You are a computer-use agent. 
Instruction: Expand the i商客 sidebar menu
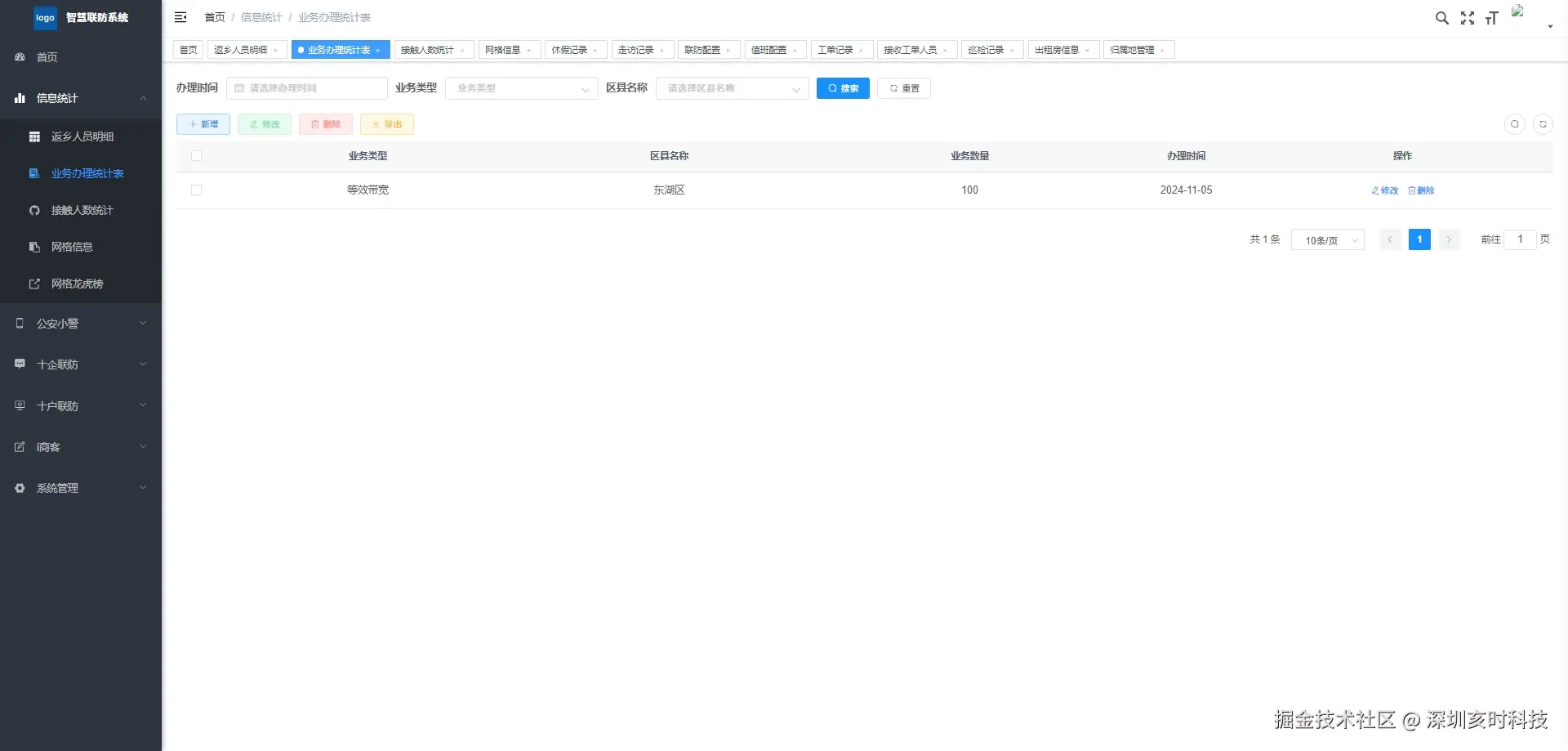81,447
